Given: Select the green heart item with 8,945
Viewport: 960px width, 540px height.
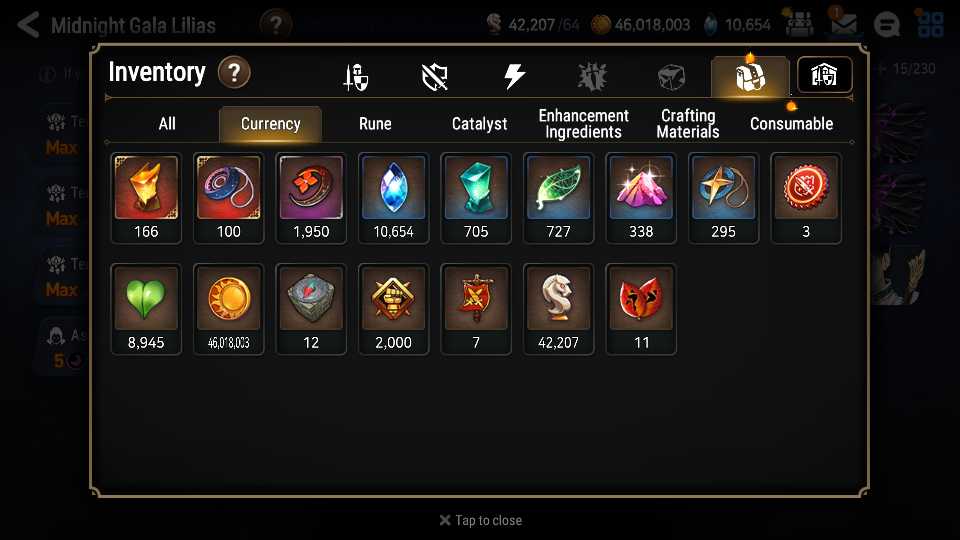Looking at the screenshot, I should [146, 309].
